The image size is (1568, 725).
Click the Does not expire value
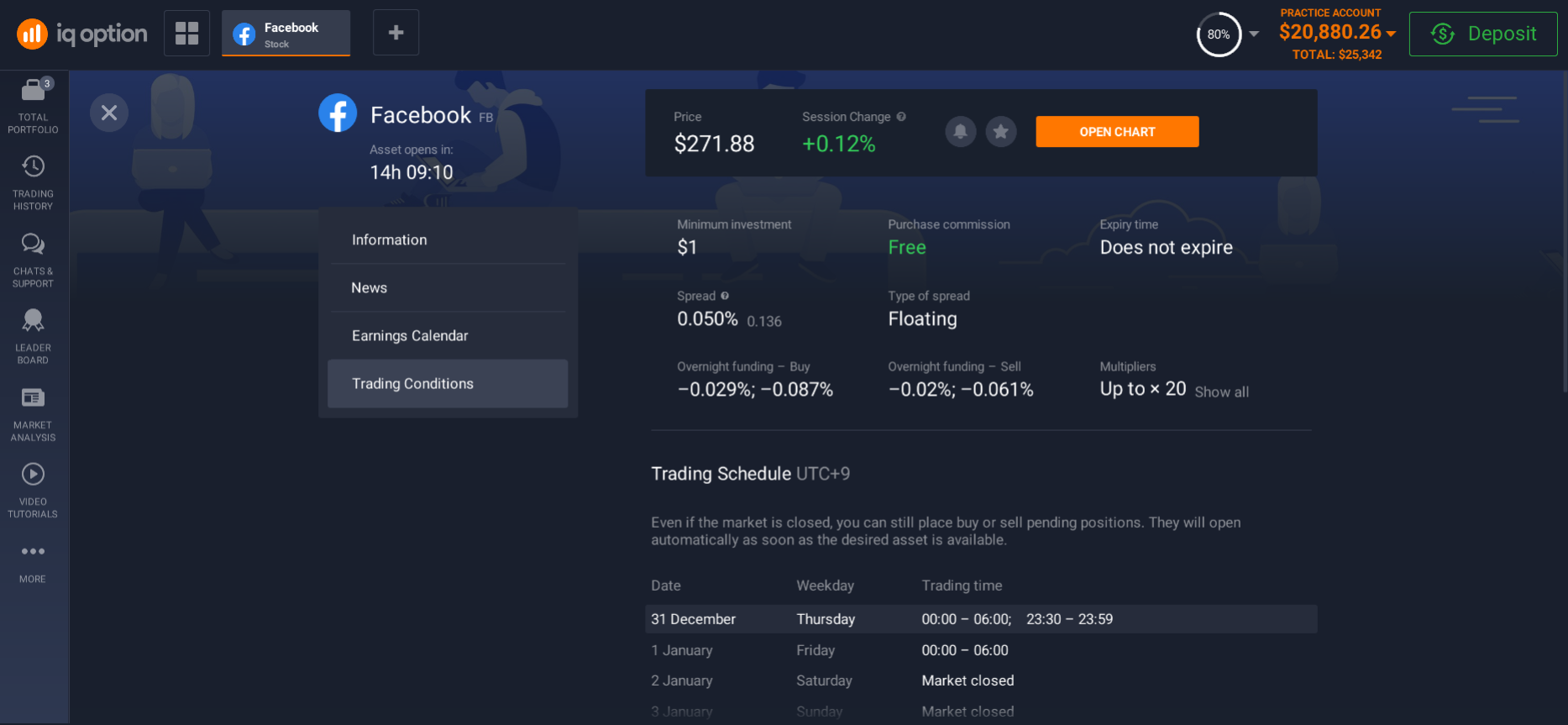tap(1167, 248)
